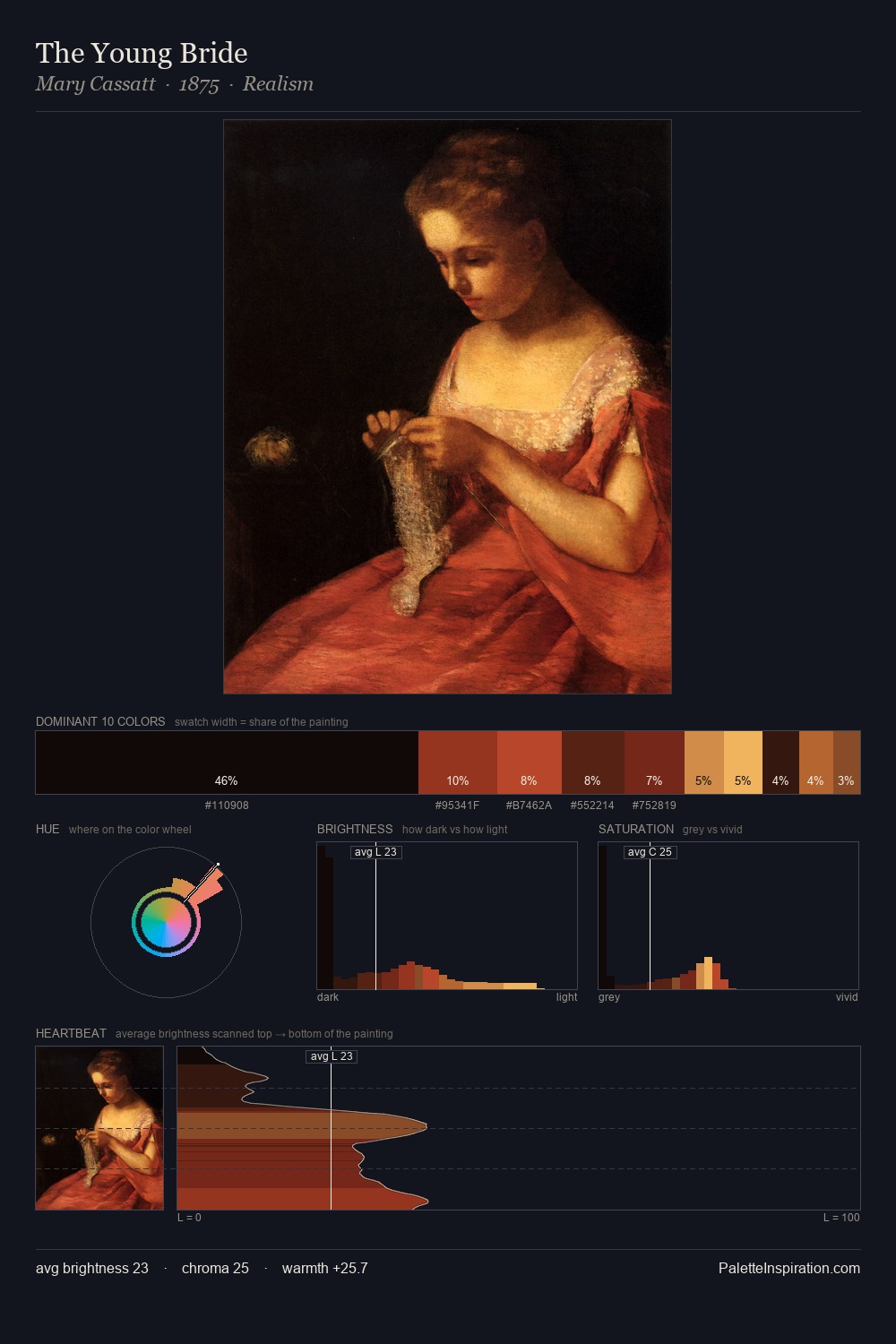Click the hue color wheel
The height and width of the screenshot is (1344, 896).
pyautogui.click(x=166, y=922)
